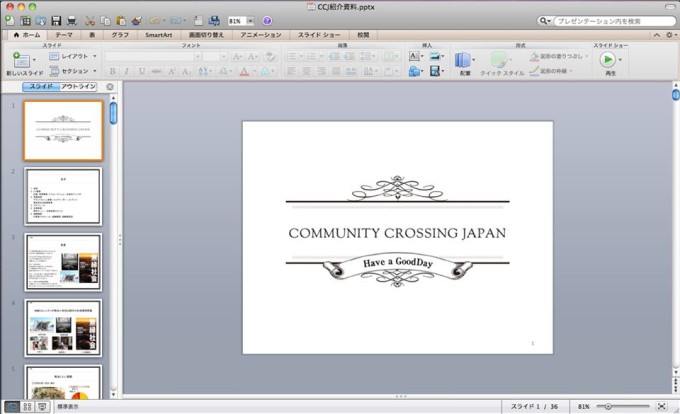Toggle strikethrough formatting
Viewport: 680px width, 414px height.
(x=157, y=71)
